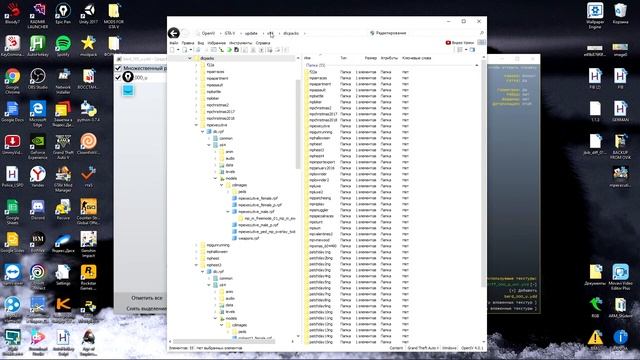Collapse the Папки group in file list
The image size is (640, 360).
[476, 65]
